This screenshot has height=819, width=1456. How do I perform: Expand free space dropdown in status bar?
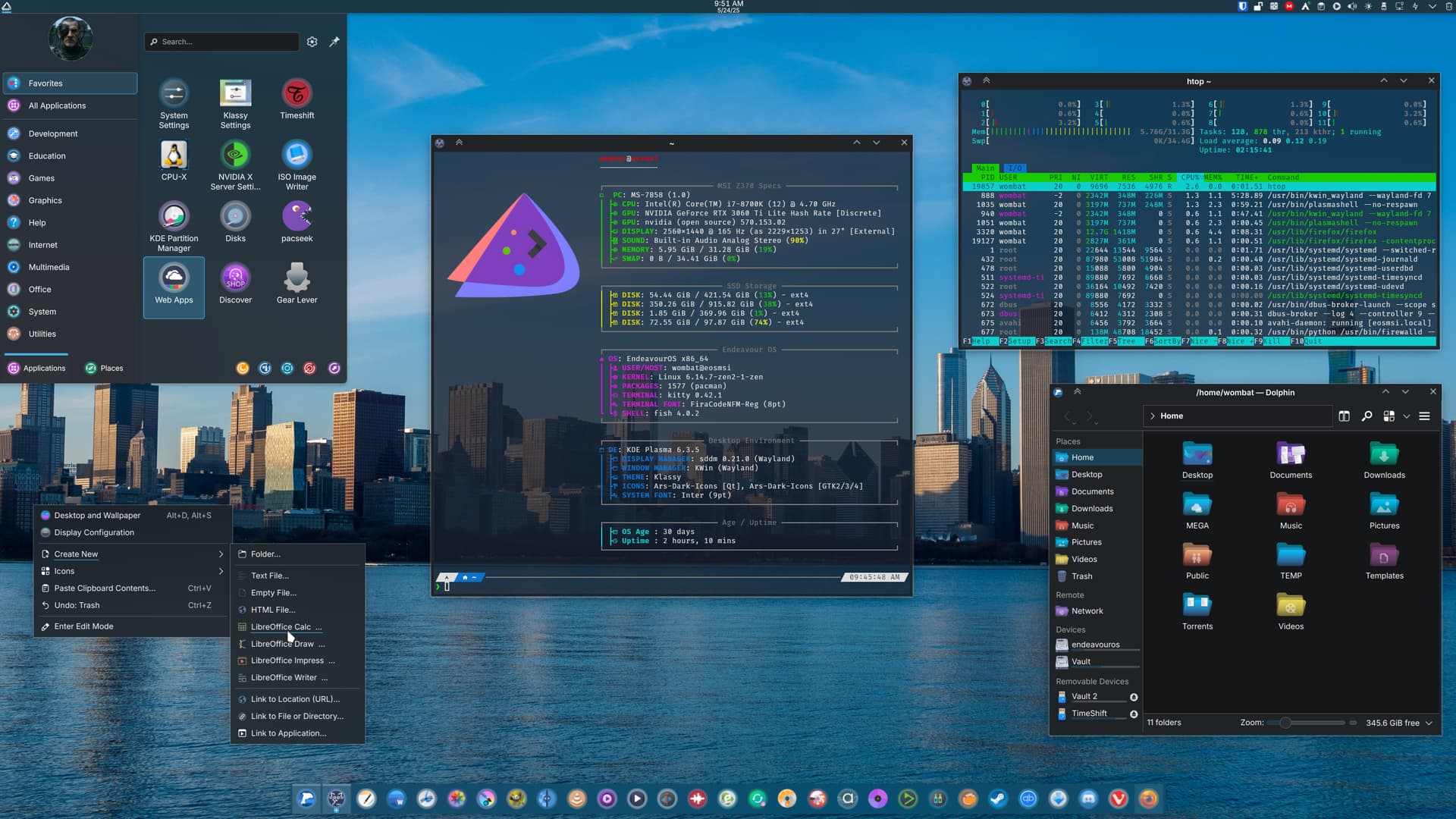1429,723
